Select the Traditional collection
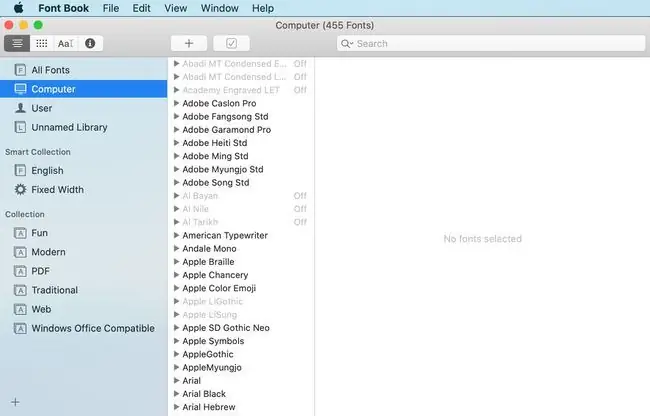The image size is (650, 416). pos(84,290)
